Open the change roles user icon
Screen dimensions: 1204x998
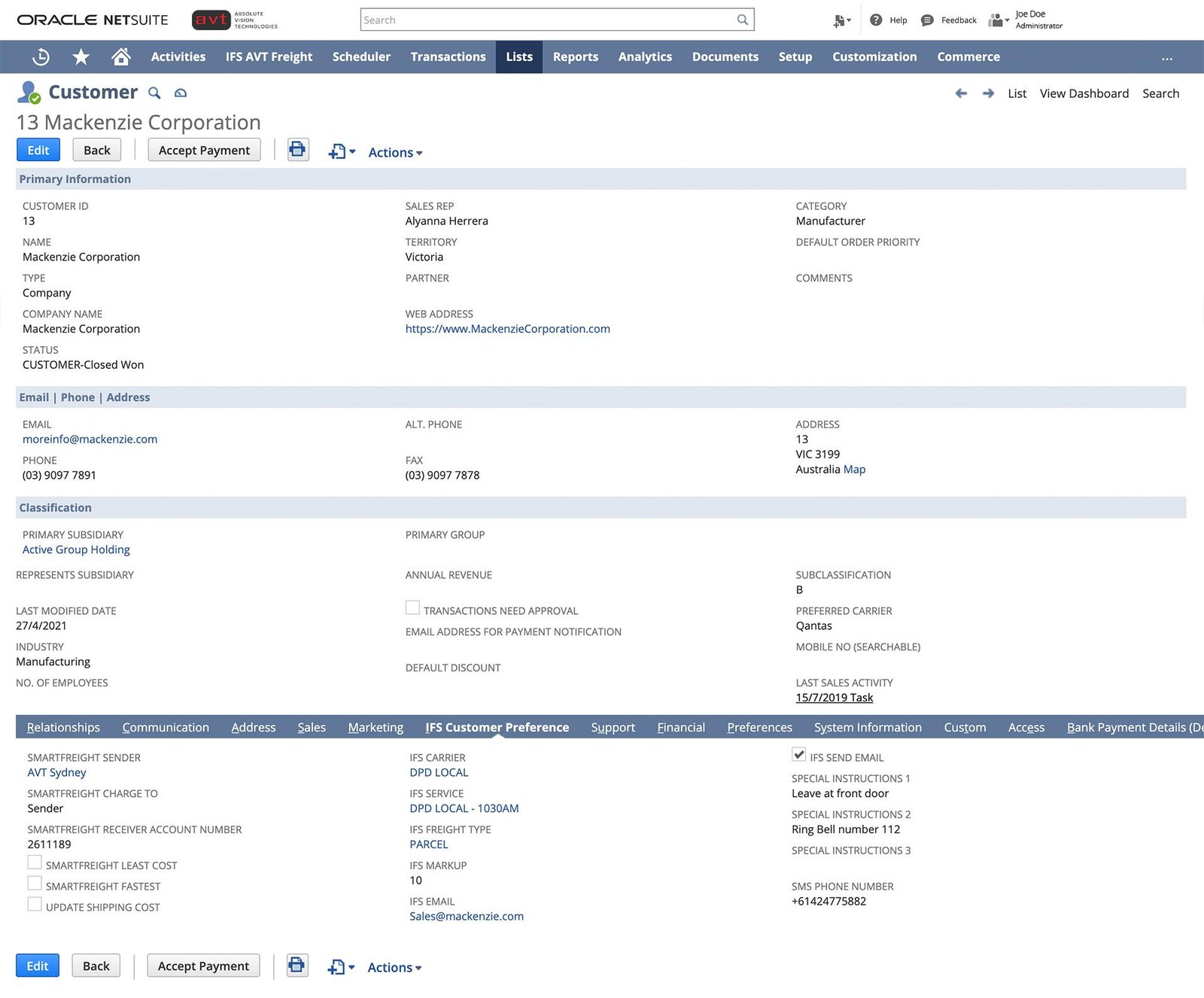coord(998,20)
